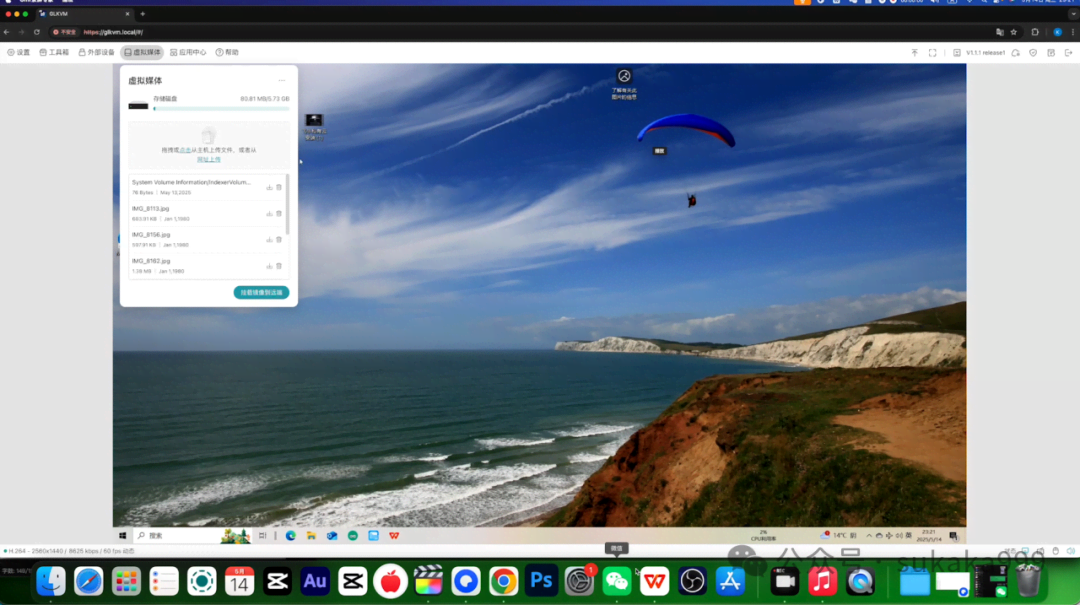
Task: Click the logout icon in the top bar
Action: tap(1068, 52)
